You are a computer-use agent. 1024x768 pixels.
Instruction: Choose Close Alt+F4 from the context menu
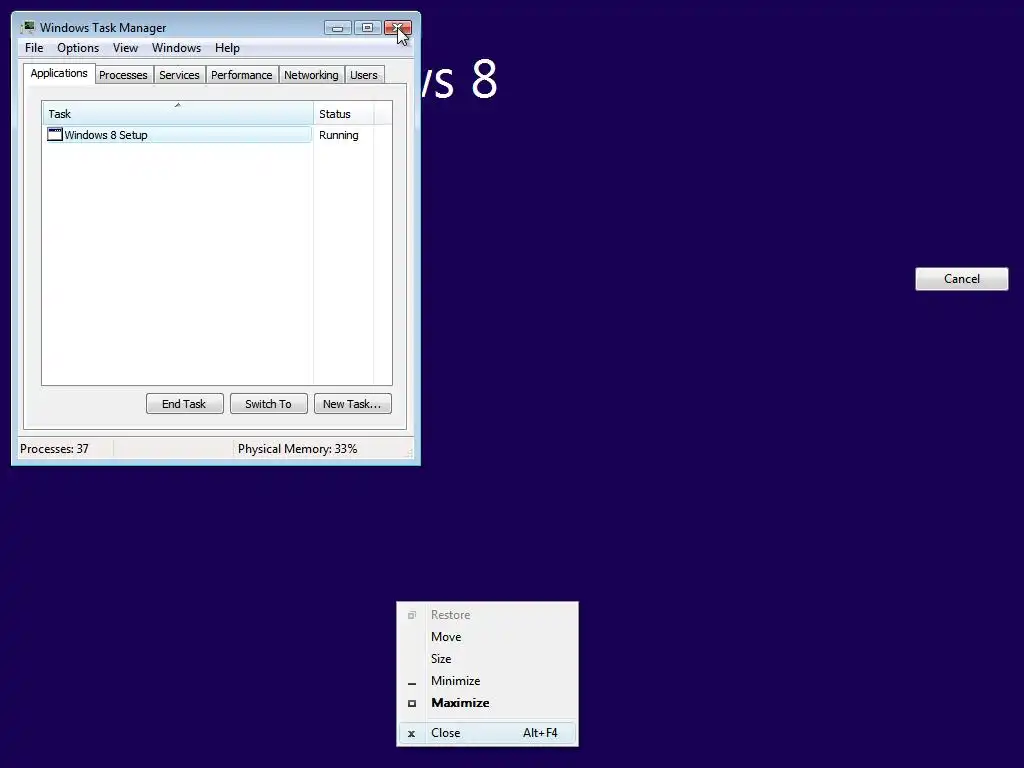(487, 733)
